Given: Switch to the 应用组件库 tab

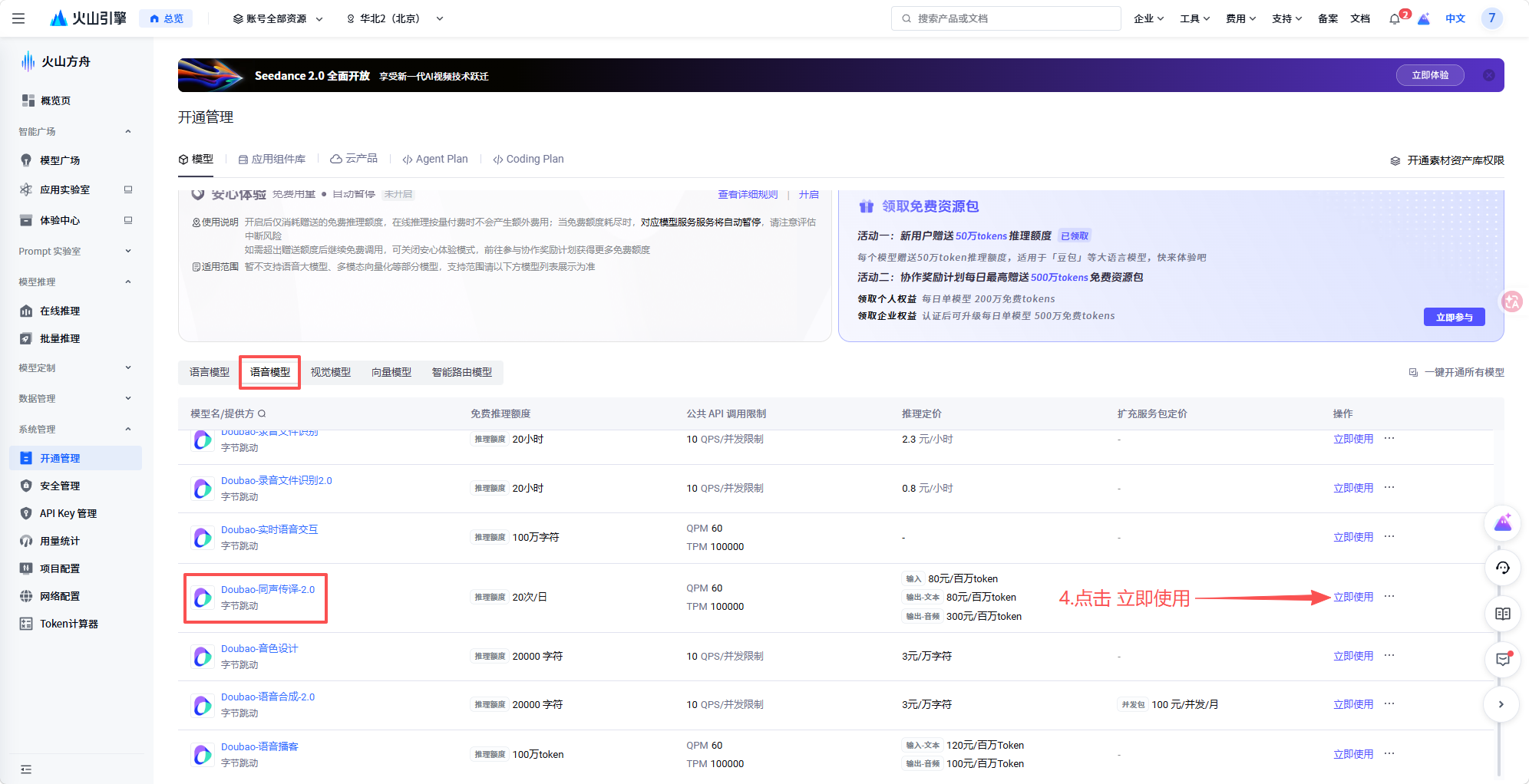Looking at the screenshot, I should 272,159.
